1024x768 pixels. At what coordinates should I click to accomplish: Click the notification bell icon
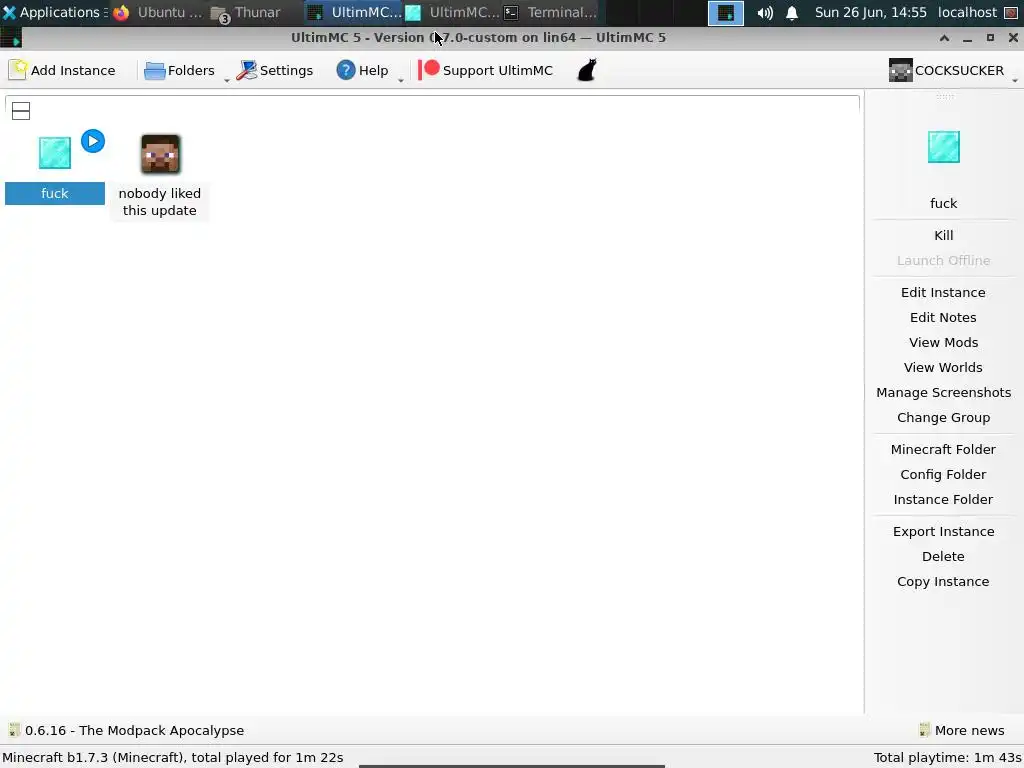tap(792, 12)
